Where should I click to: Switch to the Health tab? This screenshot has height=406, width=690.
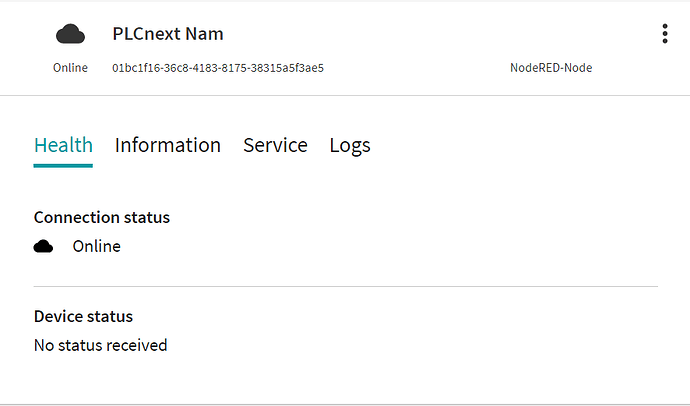pos(63,145)
